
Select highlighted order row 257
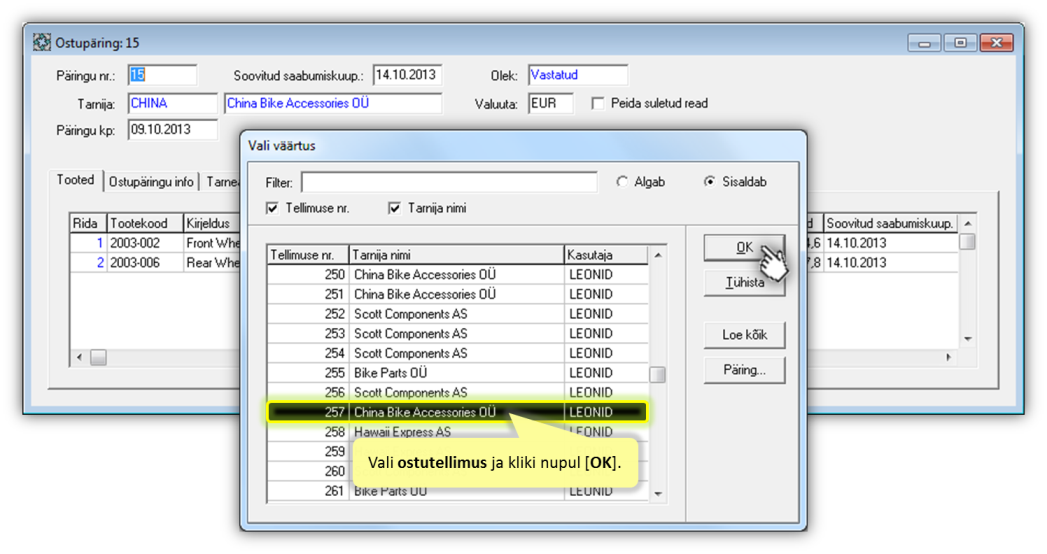(457, 412)
